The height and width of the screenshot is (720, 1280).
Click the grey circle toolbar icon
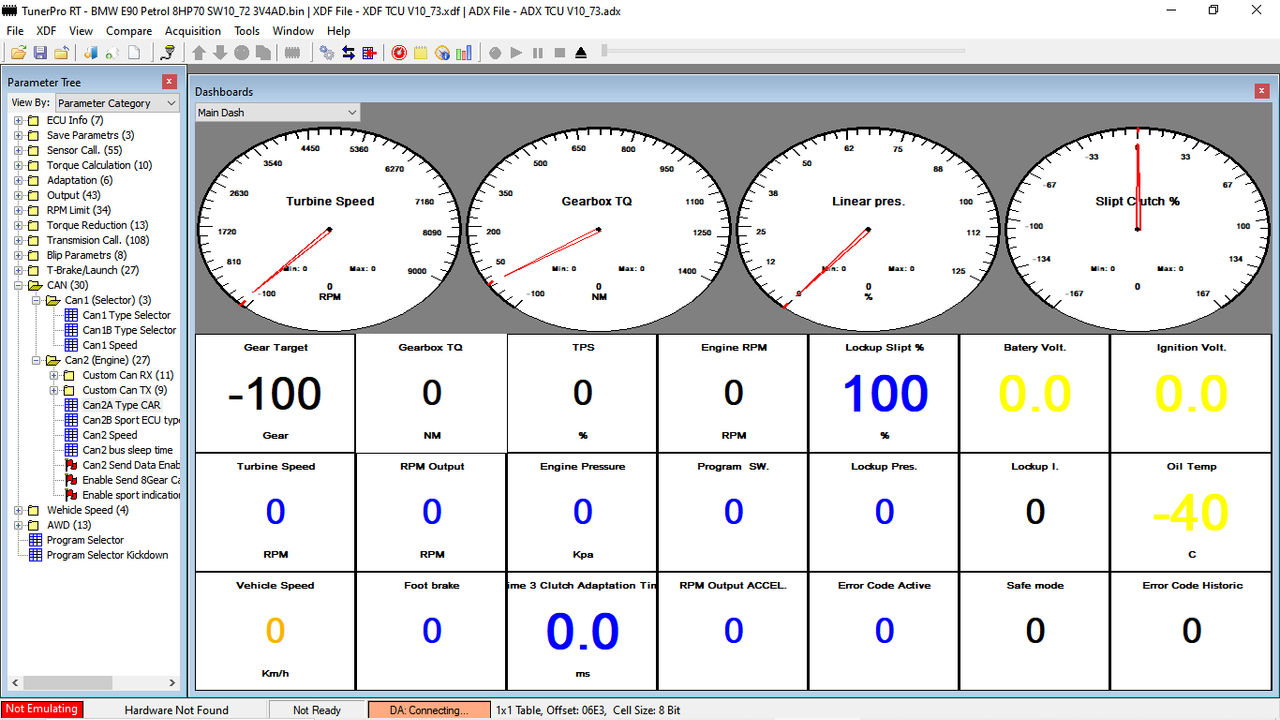coord(242,53)
